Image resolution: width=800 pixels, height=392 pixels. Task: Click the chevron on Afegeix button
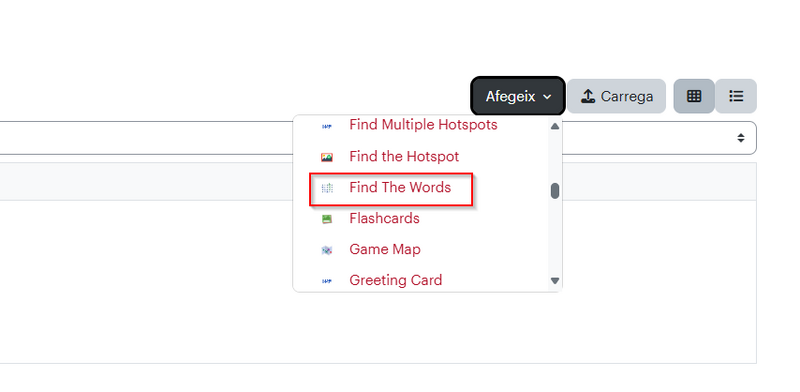pyautogui.click(x=547, y=96)
